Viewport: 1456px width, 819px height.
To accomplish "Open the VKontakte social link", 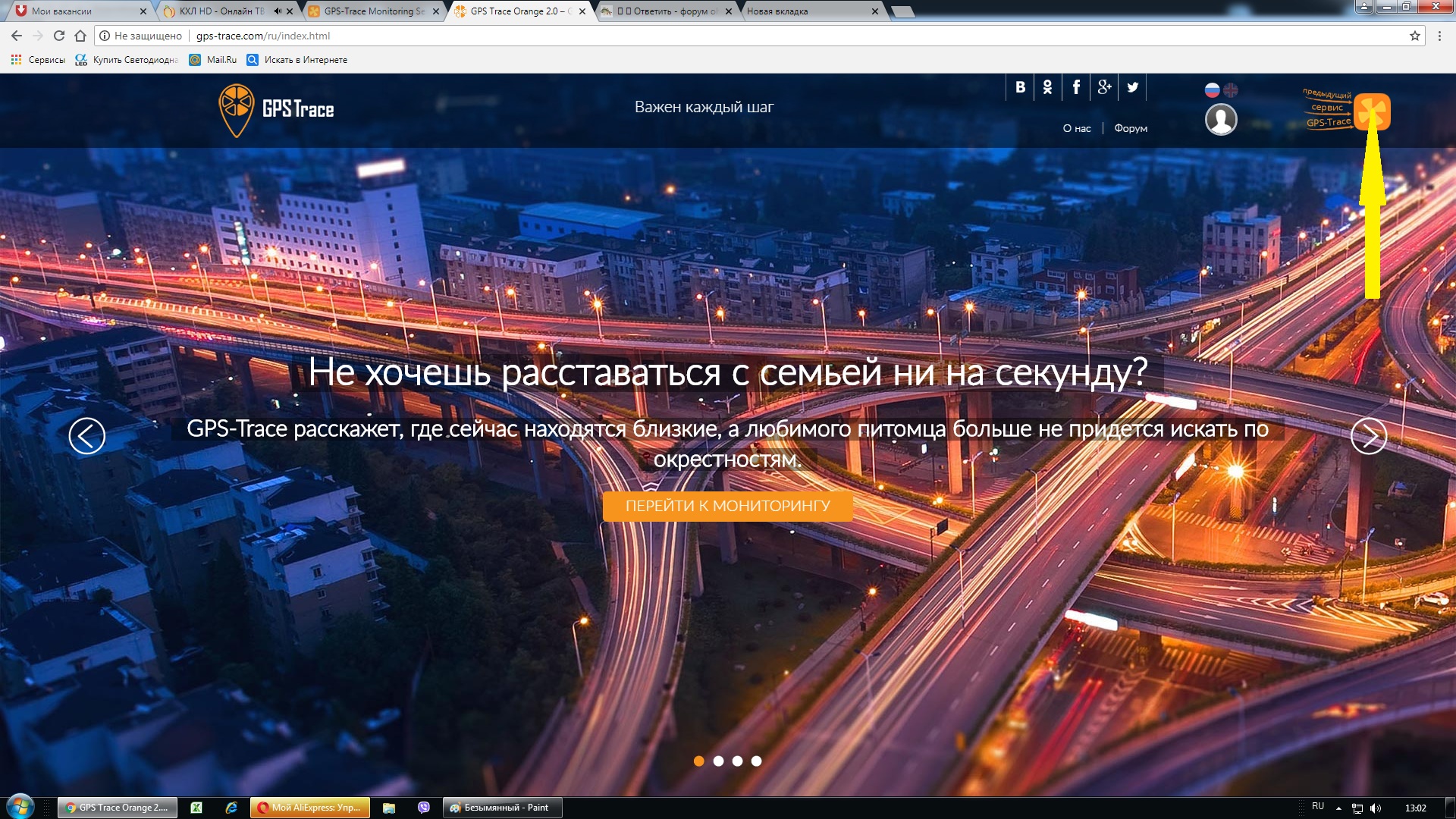I will pyautogui.click(x=1020, y=87).
